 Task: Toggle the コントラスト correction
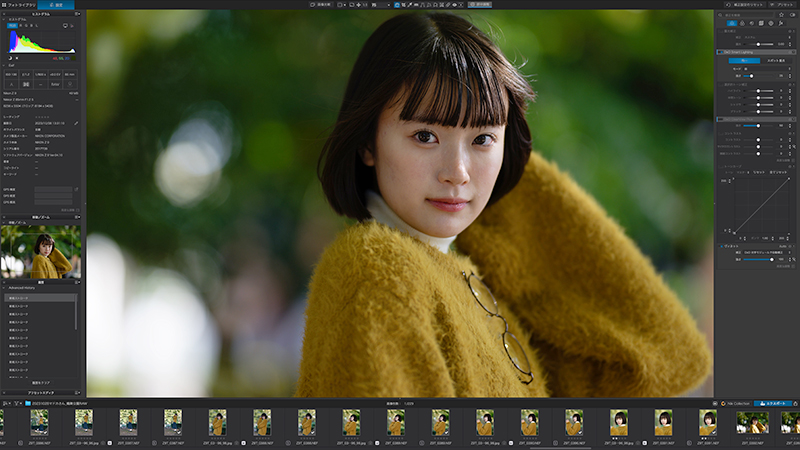(721, 134)
